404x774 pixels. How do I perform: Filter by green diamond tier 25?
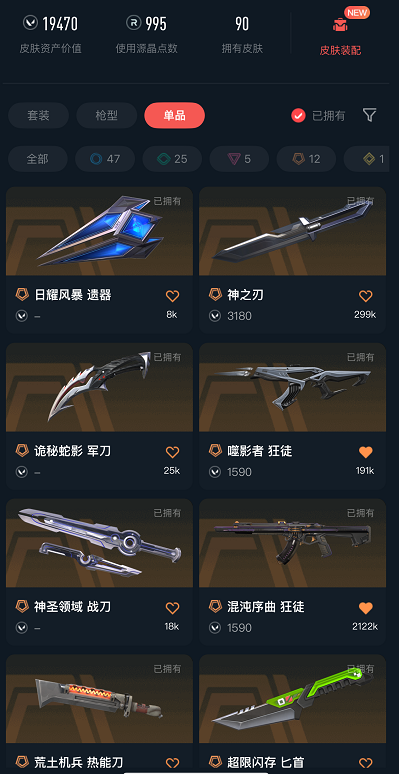pos(172,159)
